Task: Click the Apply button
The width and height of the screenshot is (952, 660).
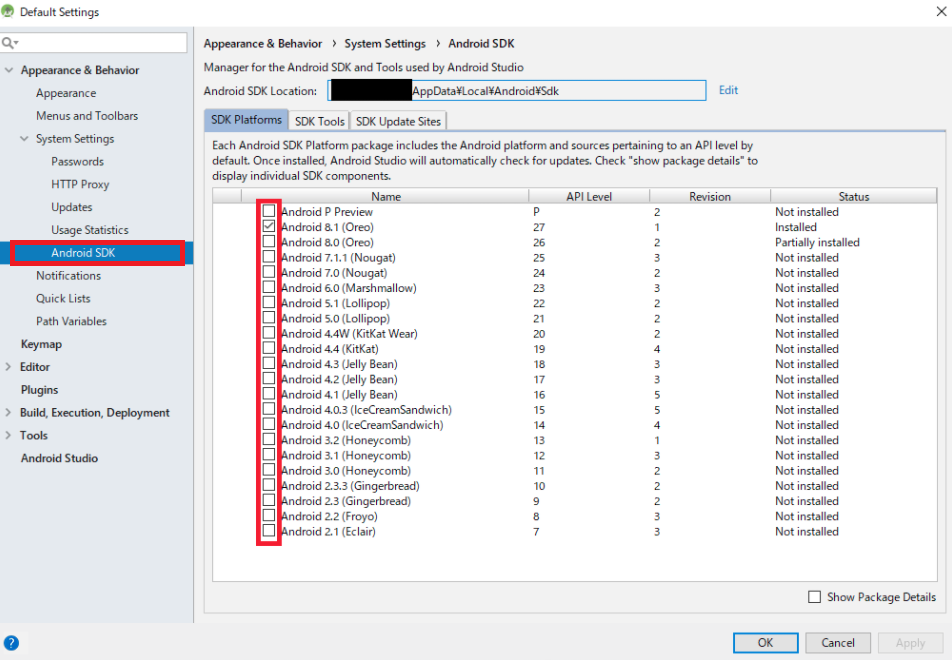Action: 910,642
